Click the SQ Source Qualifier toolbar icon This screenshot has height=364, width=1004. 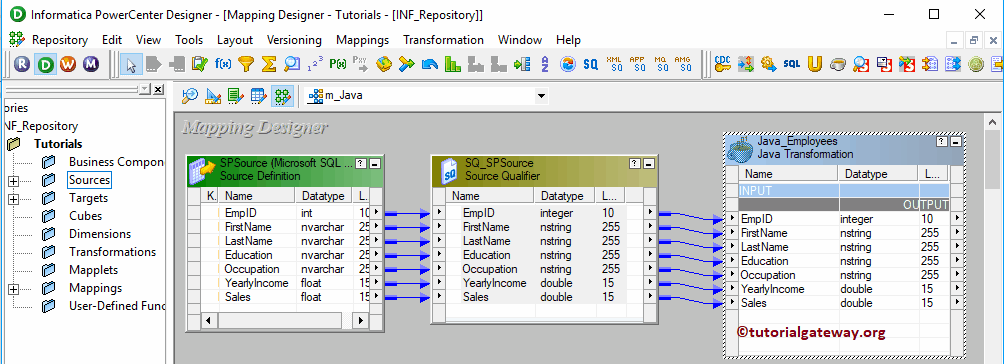[590, 64]
